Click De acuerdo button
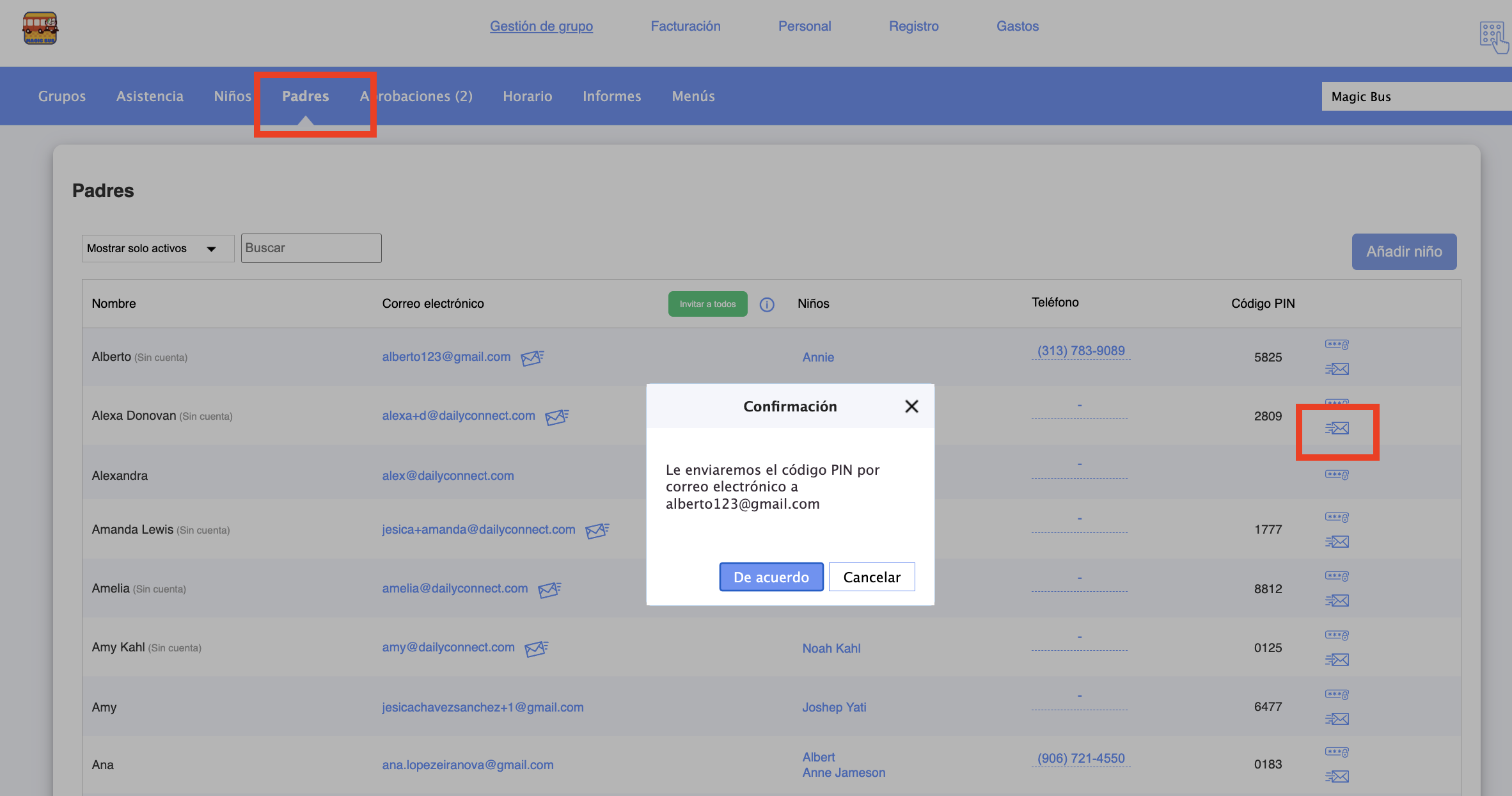This screenshot has height=796, width=1512. click(771, 577)
